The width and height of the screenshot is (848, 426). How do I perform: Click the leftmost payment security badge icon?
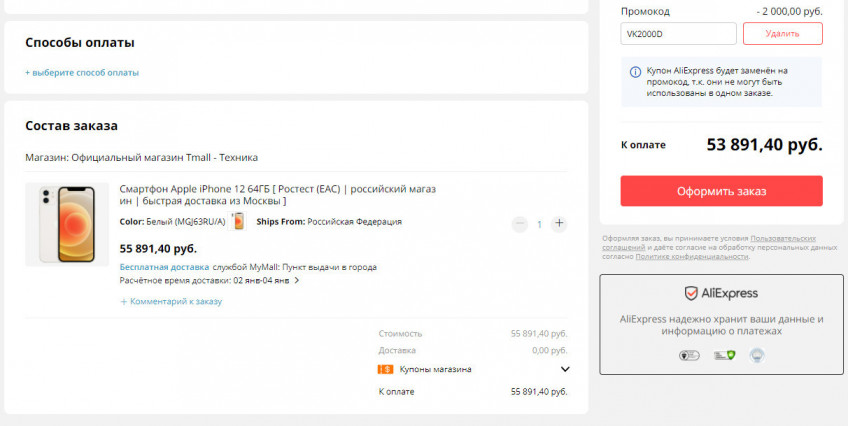pos(688,355)
